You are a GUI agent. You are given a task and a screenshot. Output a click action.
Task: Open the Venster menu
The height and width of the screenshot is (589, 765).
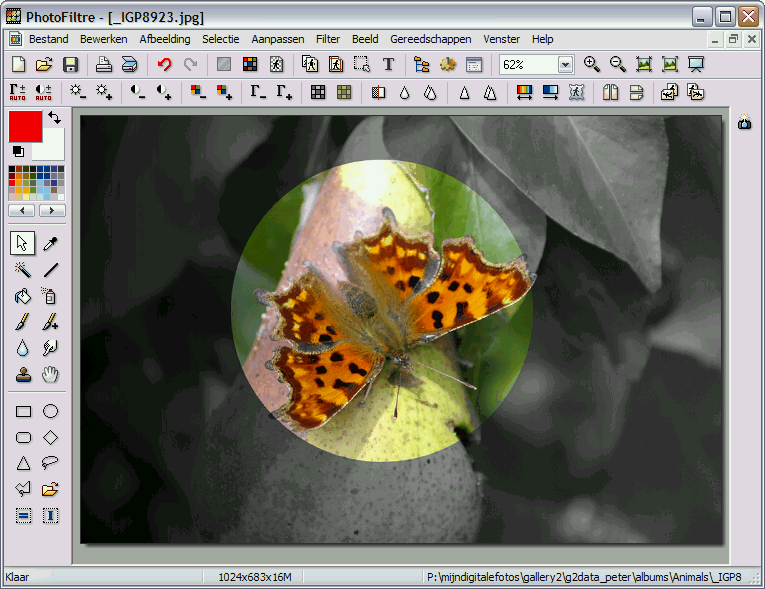502,39
